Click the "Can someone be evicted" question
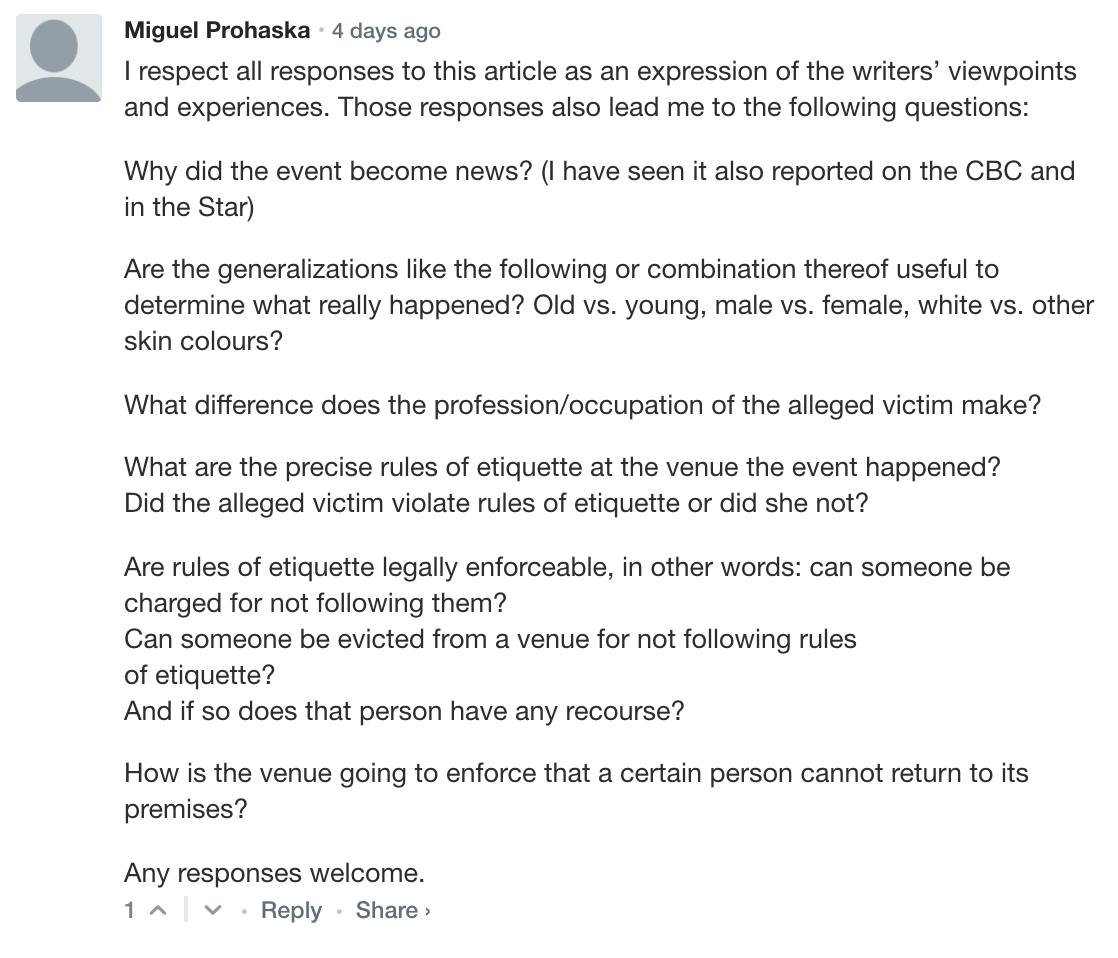The height and width of the screenshot is (958, 1118). pyautogui.click(x=490, y=639)
